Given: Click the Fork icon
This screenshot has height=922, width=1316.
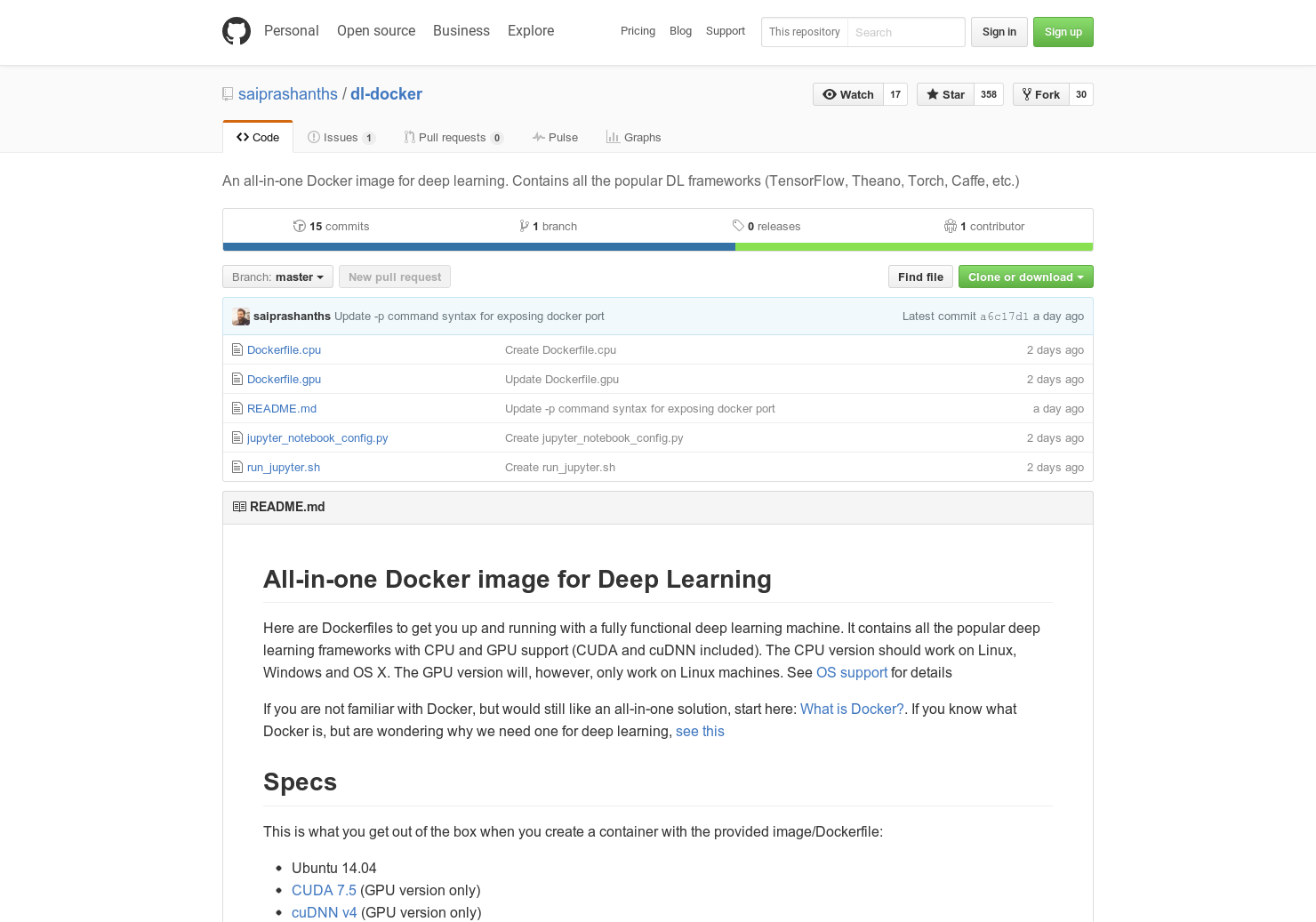Looking at the screenshot, I should [x=1027, y=94].
